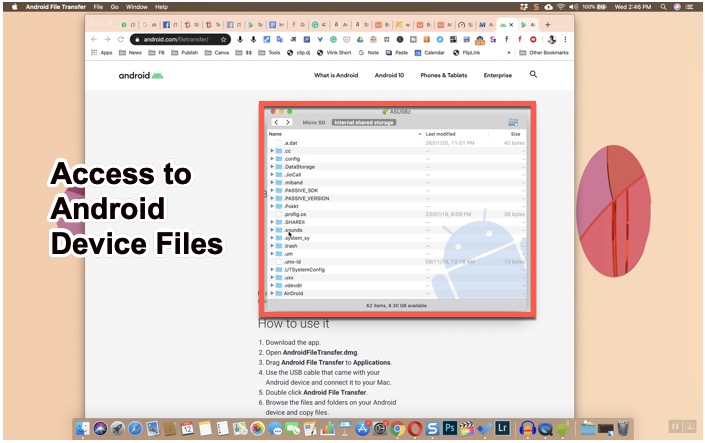Screen dimensions: 705x443
Task: Expand the .Pokkt folder
Action: coord(272,206)
